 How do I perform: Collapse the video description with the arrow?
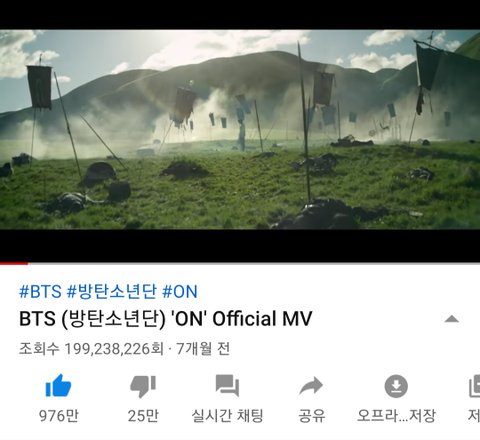pyautogui.click(x=452, y=319)
